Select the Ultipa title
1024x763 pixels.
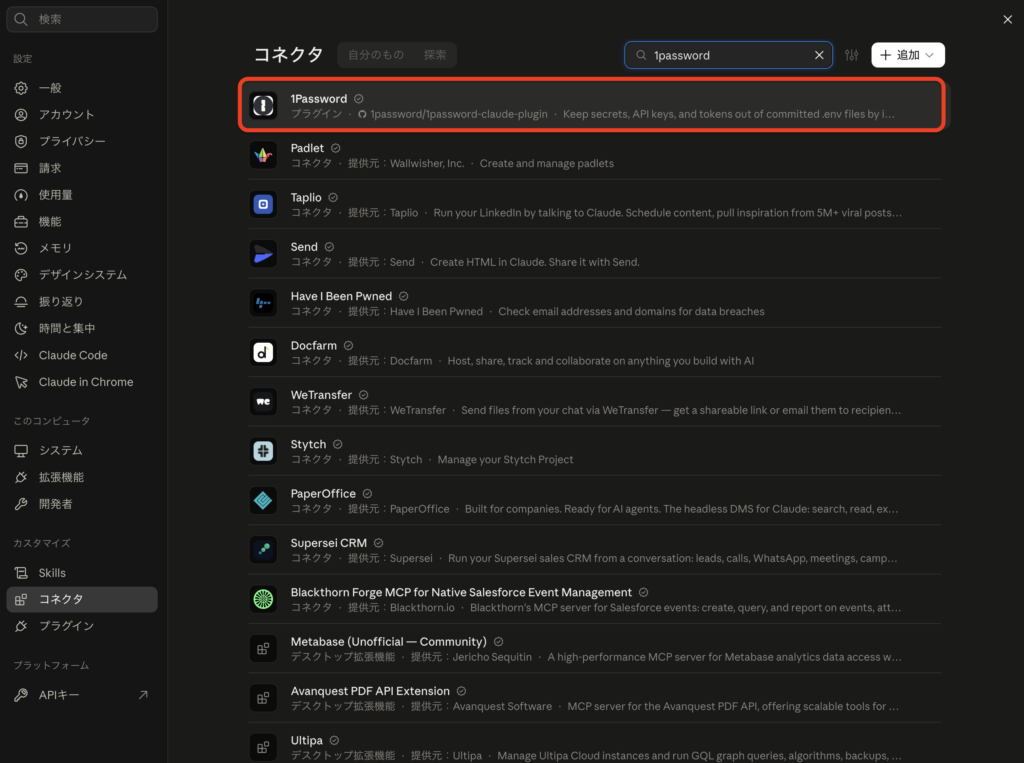306,740
